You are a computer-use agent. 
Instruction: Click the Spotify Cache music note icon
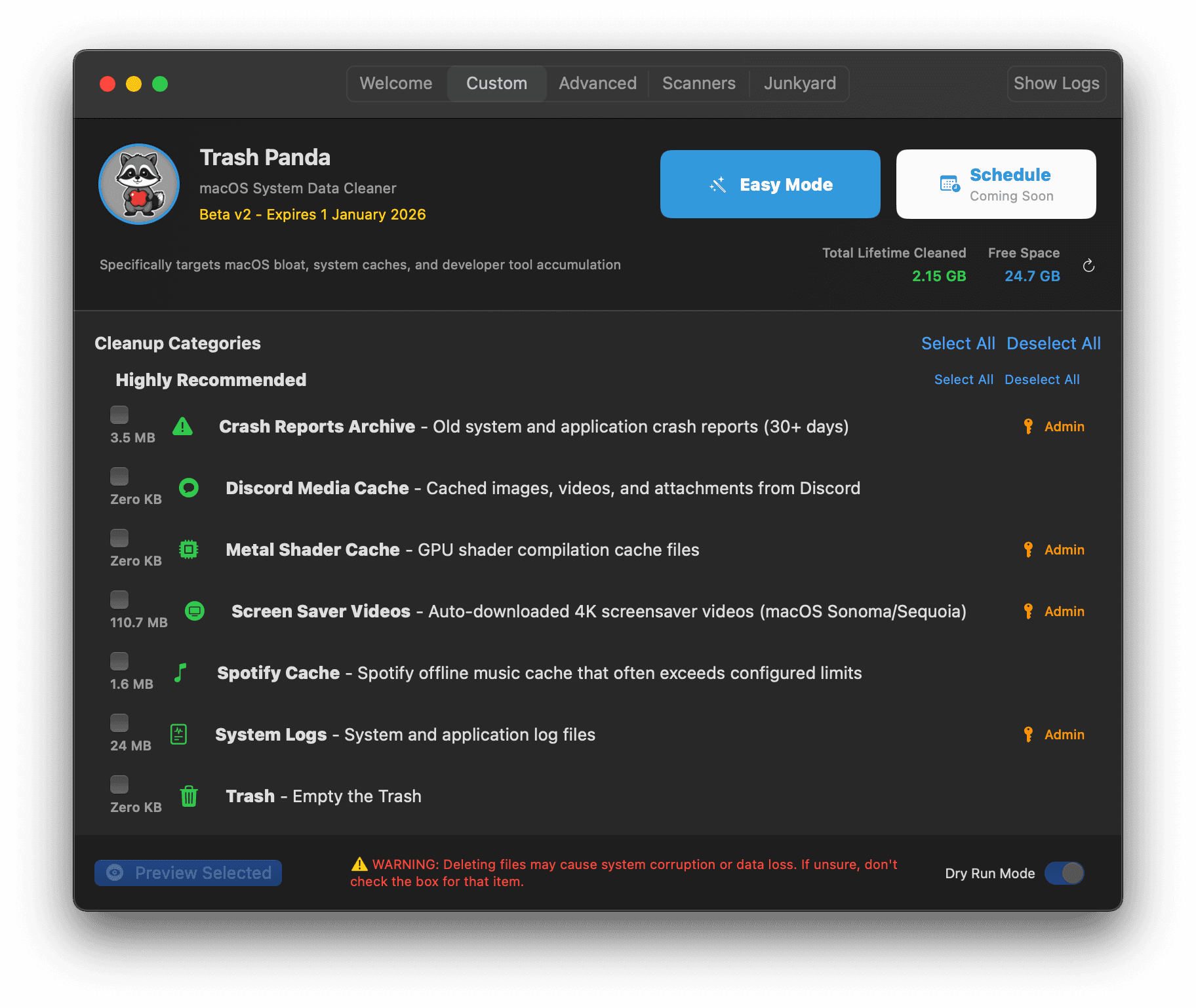(x=180, y=673)
